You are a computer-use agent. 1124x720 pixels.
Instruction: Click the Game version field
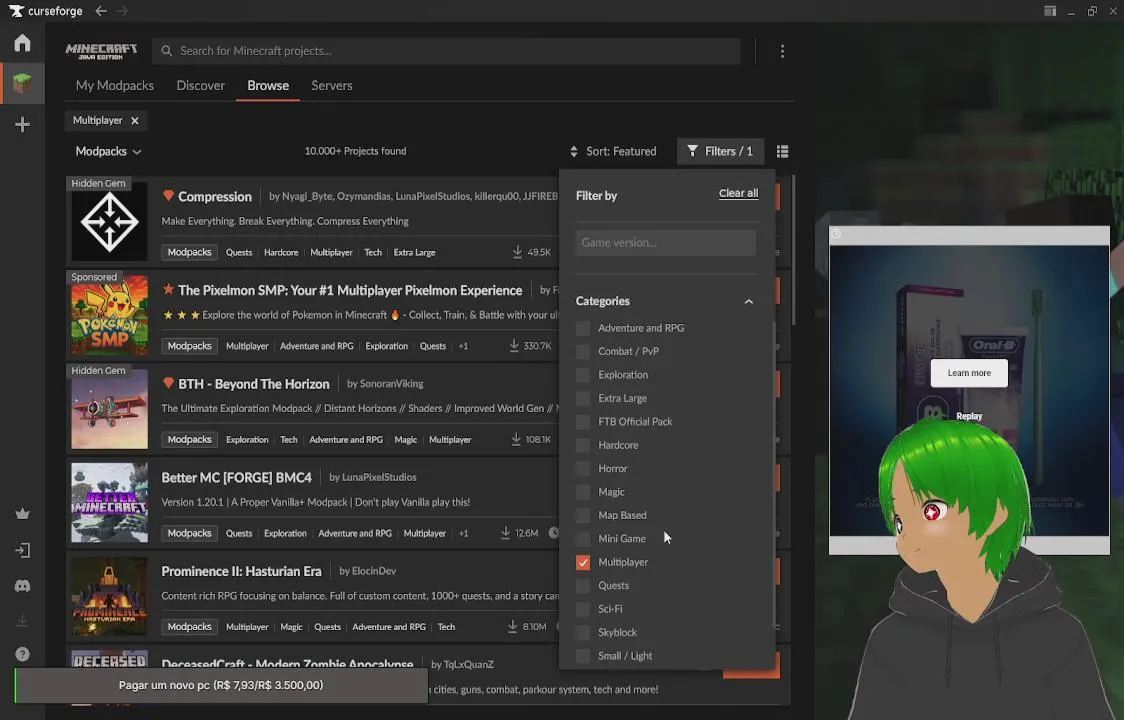[665, 243]
